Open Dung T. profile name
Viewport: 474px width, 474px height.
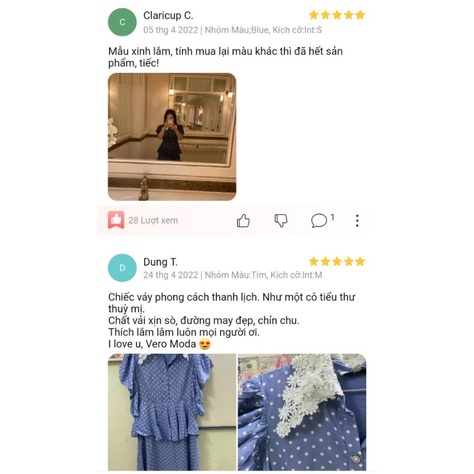pyautogui.click(x=160, y=262)
